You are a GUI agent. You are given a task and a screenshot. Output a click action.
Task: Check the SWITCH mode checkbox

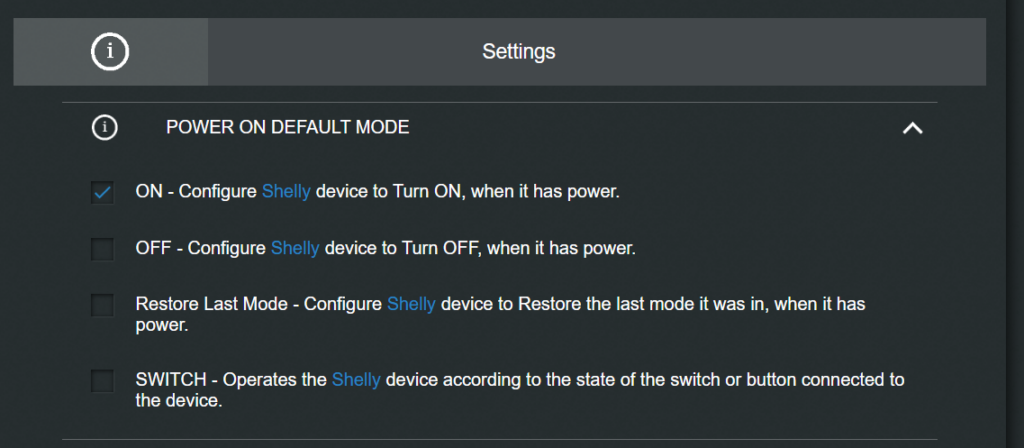pyautogui.click(x=102, y=380)
